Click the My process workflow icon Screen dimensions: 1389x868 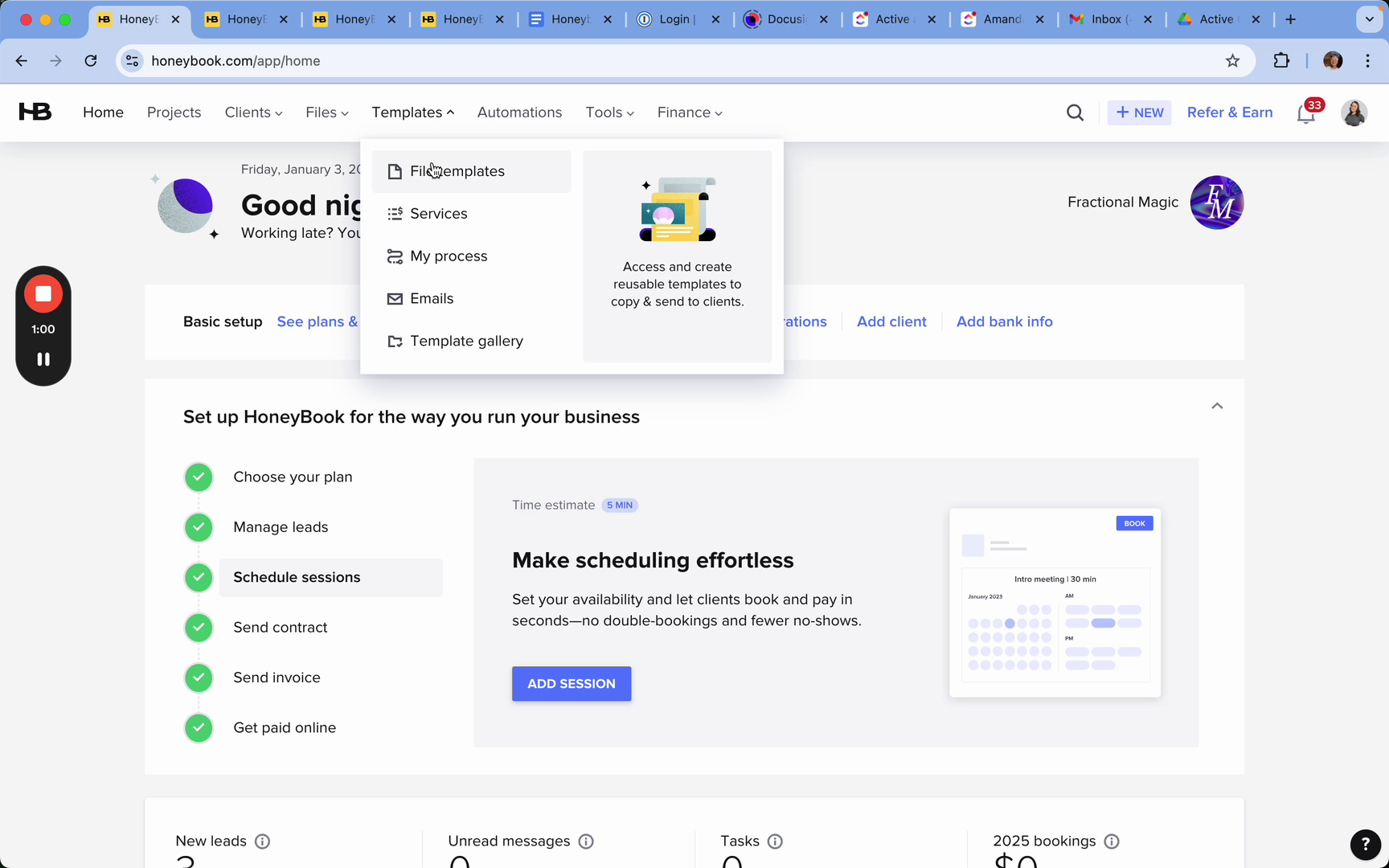395,256
